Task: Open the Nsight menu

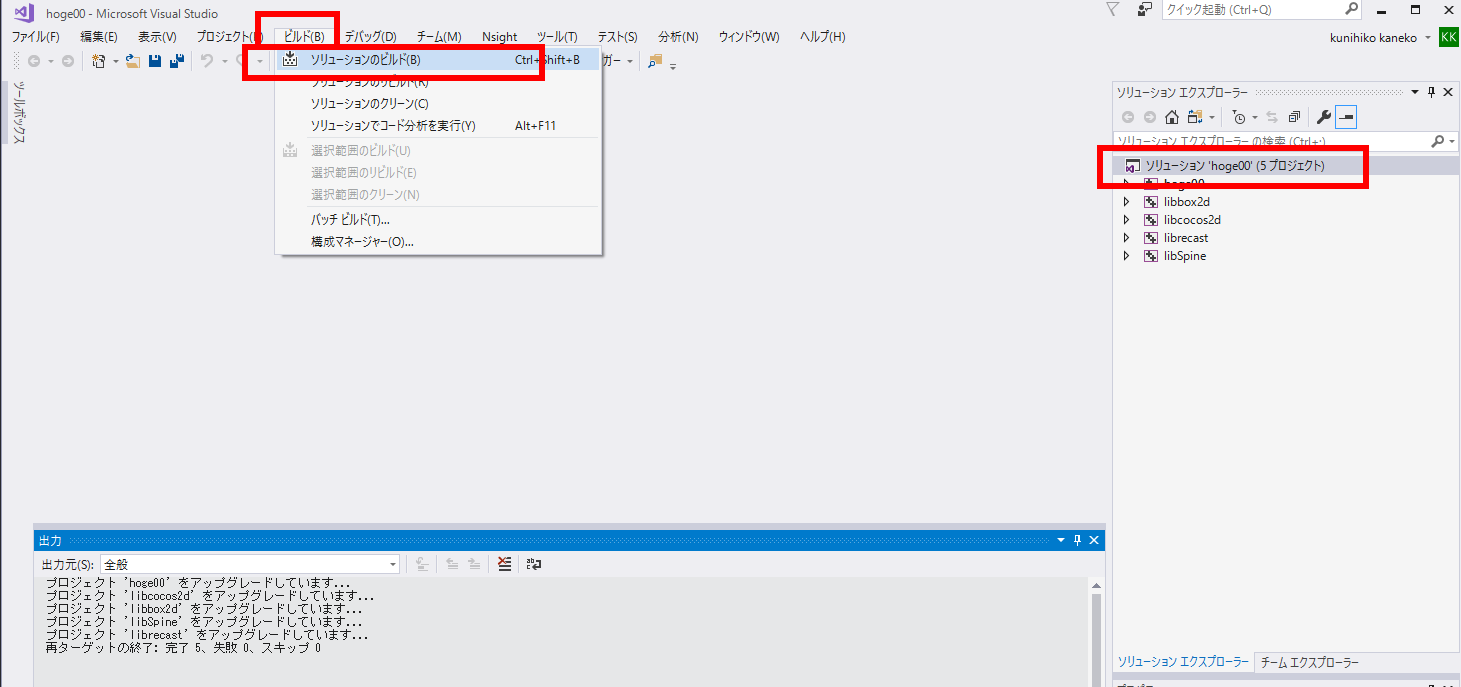Action: (499, 37)
